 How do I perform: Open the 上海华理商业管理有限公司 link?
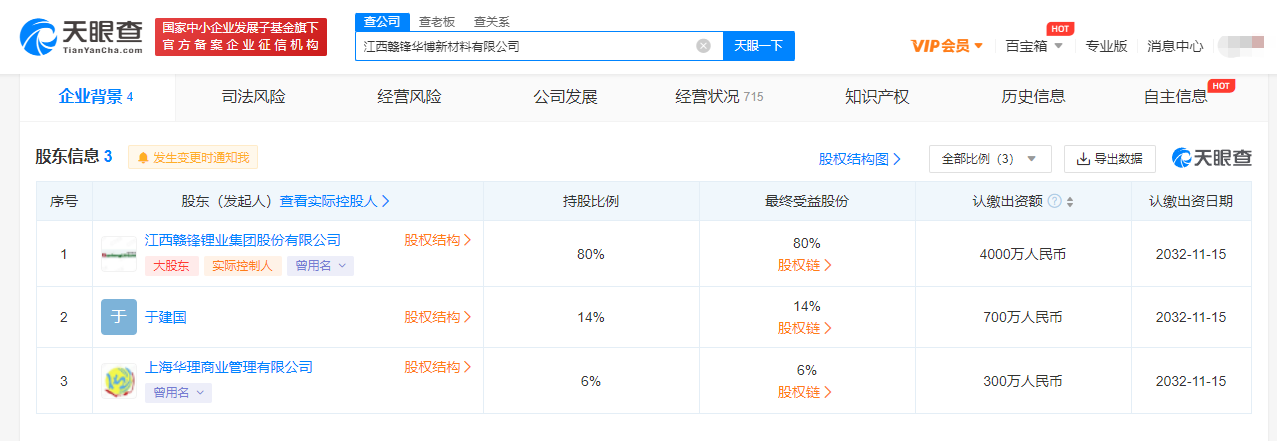click(229, 367)
